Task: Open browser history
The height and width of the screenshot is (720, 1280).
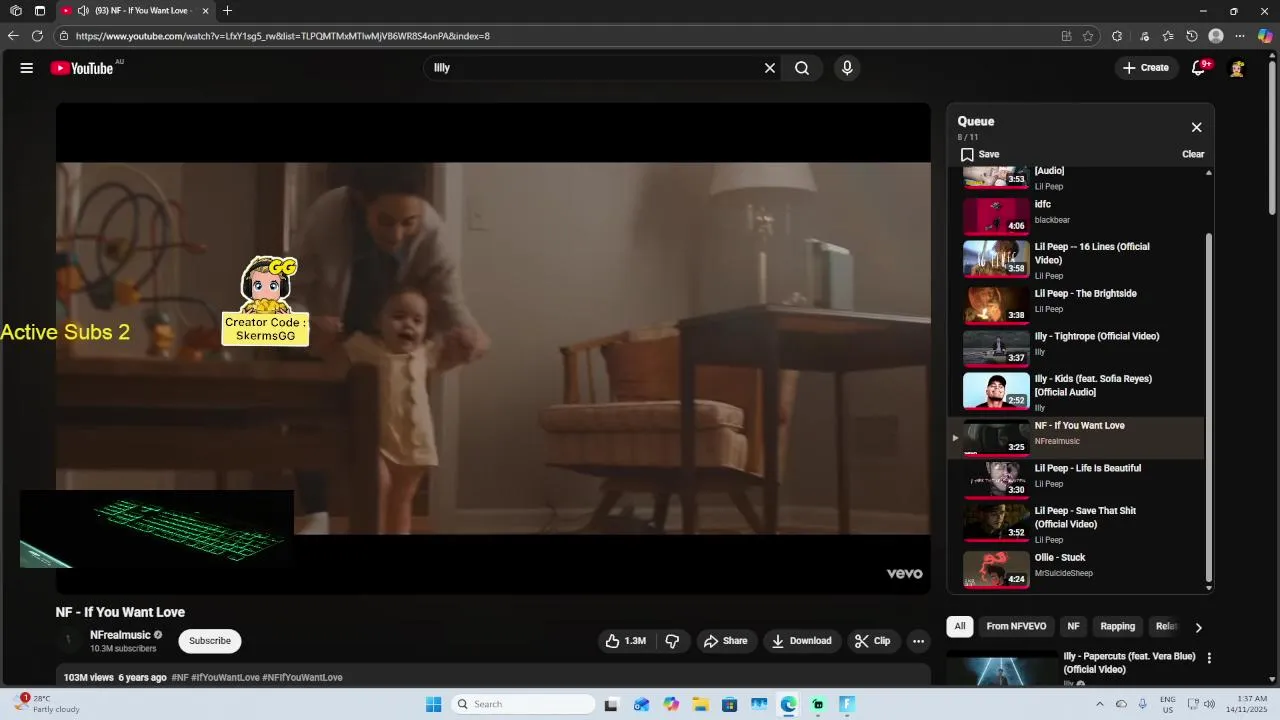Action: pyautogui.click(x=1192, y=36)
